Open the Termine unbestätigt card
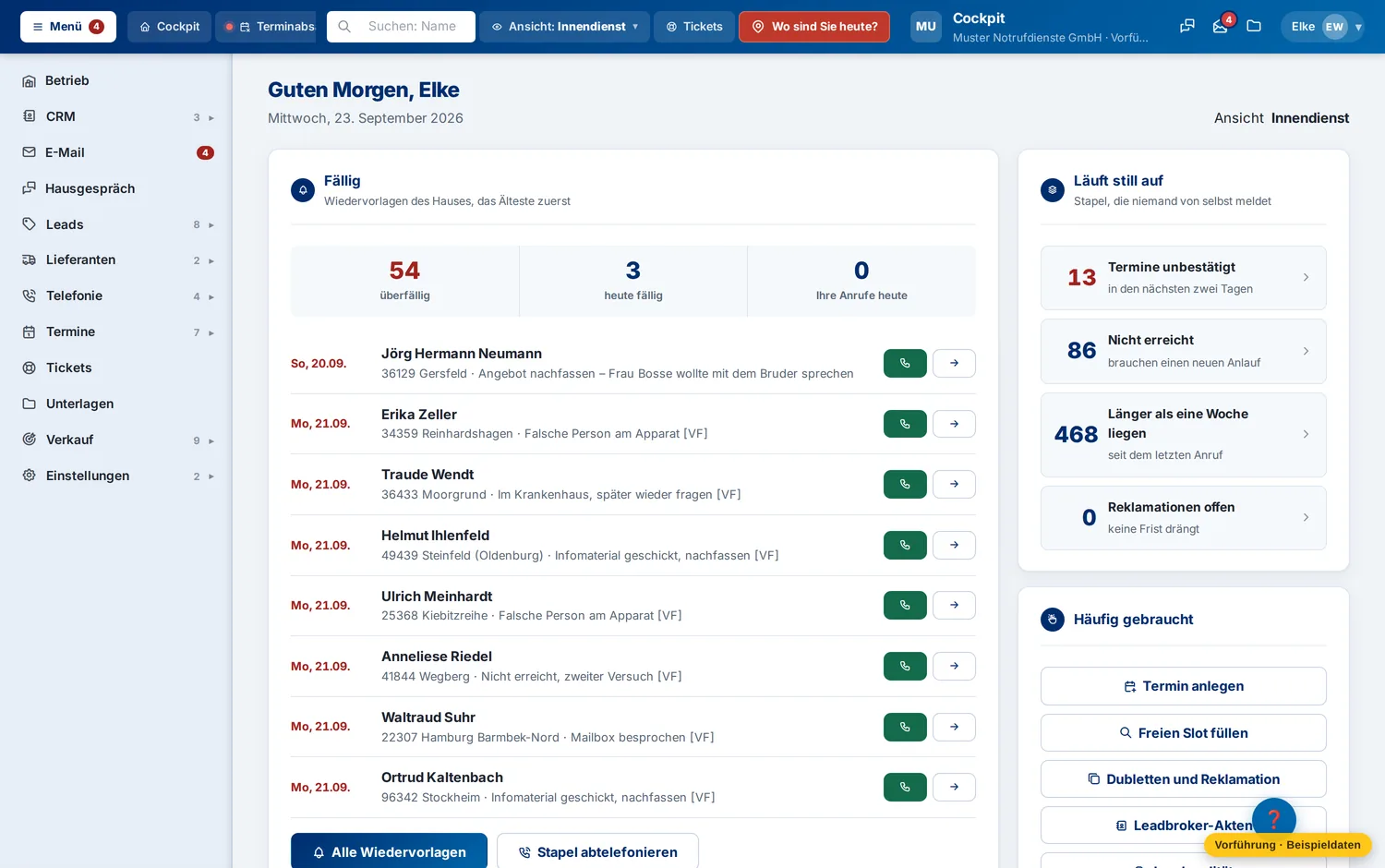 coord(1183,278)
